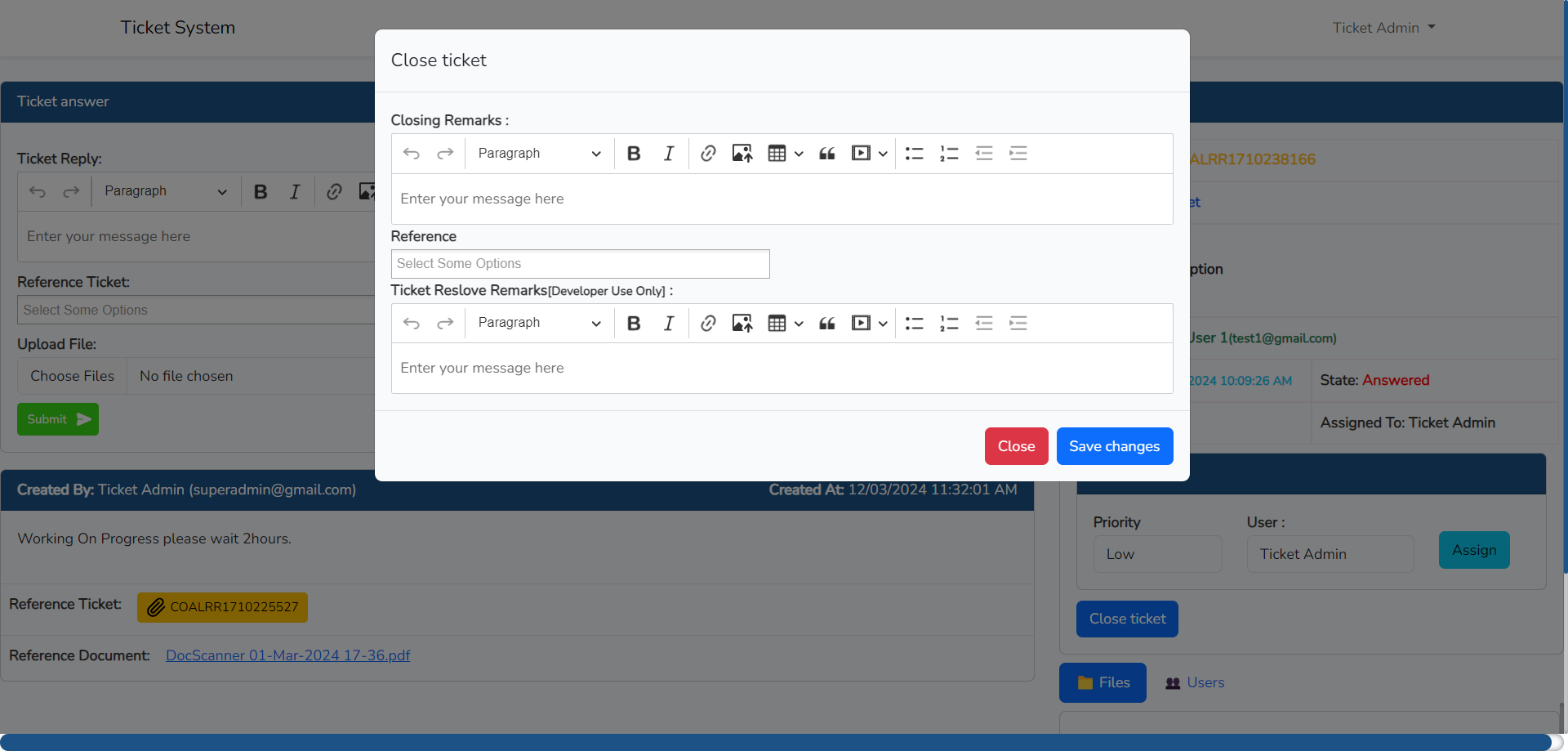Click the Save changes button
1568x751 pixels.
point(1114,446)
